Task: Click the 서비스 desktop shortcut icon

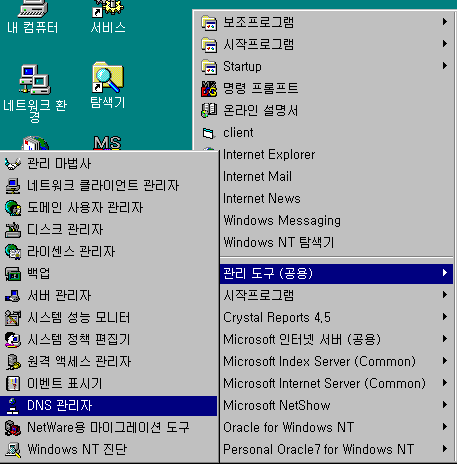Action: [x=108, y=8]
